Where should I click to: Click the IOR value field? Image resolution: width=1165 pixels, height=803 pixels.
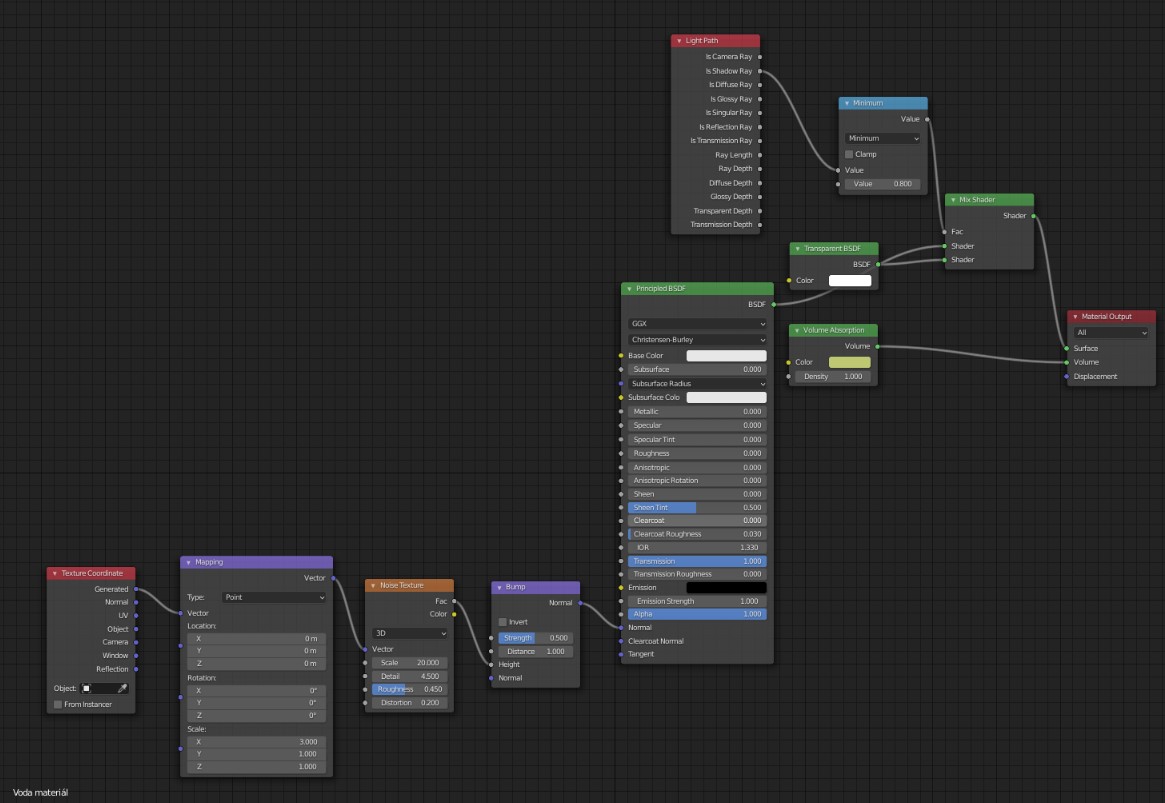click(697, 547)
